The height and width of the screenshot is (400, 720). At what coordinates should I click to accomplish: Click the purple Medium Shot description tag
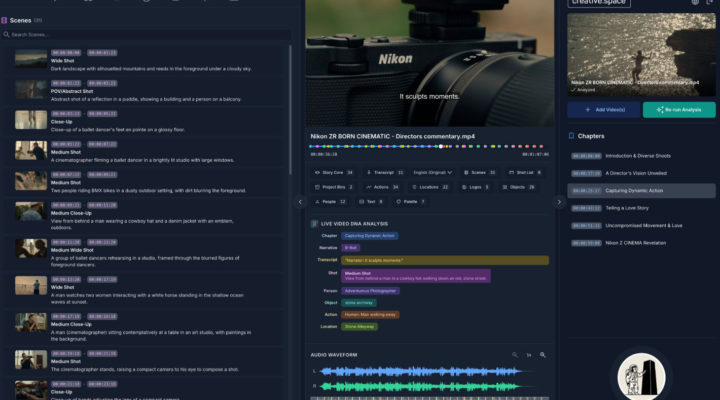[416, 276]
